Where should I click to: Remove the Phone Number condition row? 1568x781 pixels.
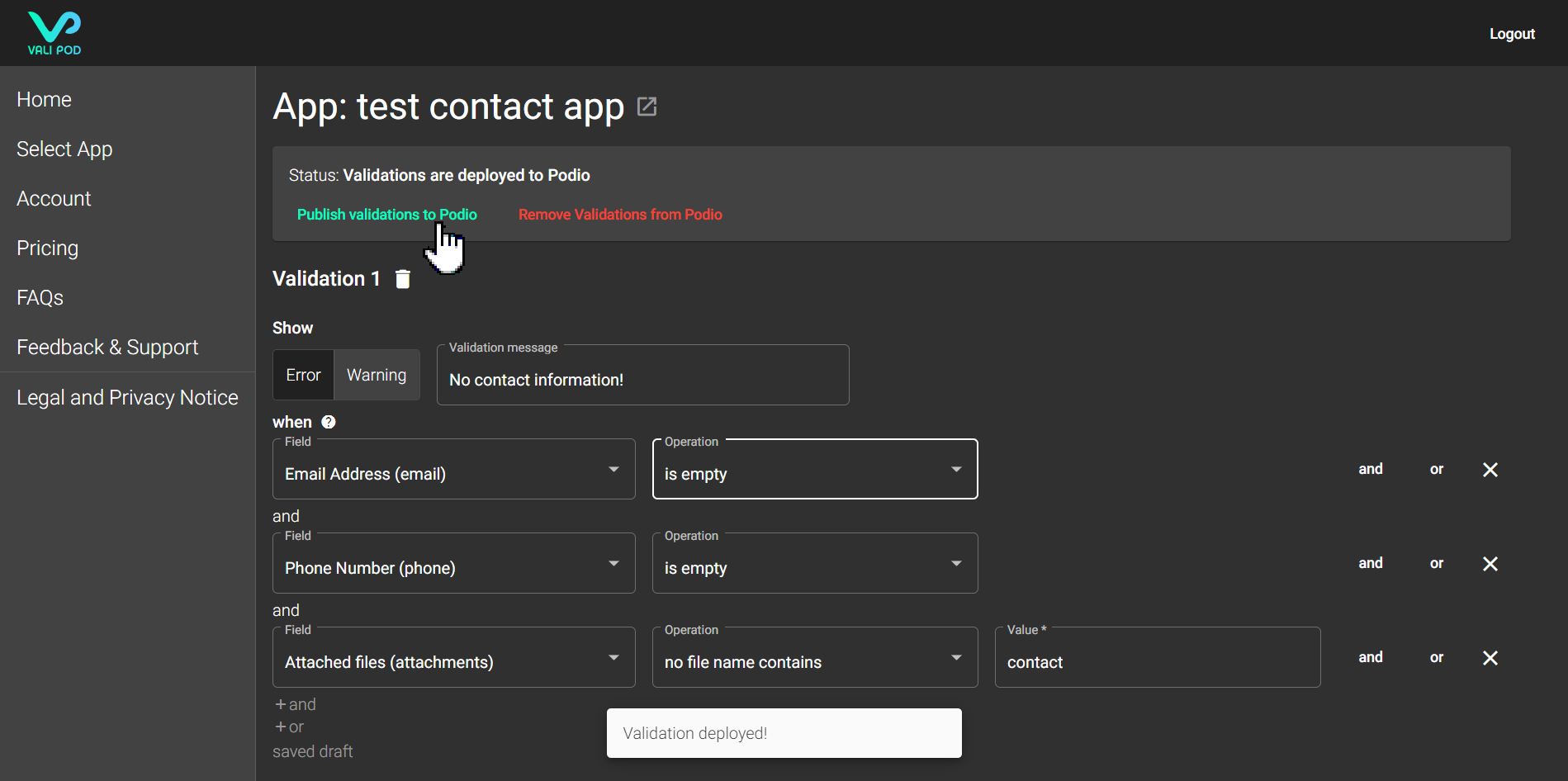click(x=1490, y=564)
